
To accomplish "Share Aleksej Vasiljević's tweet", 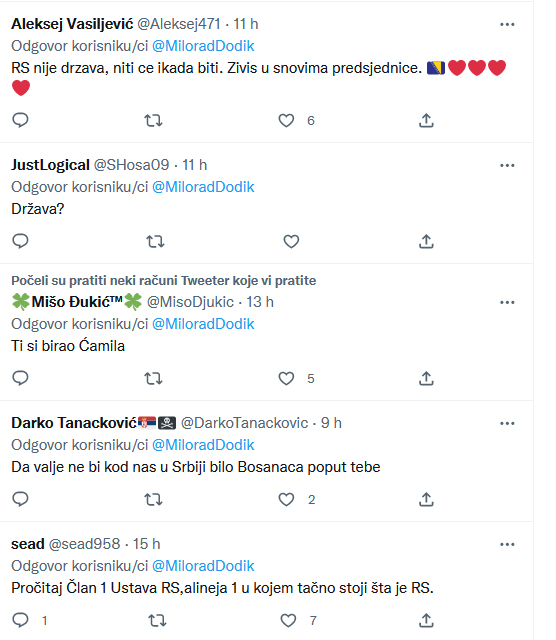I will (x=426, y=120).
